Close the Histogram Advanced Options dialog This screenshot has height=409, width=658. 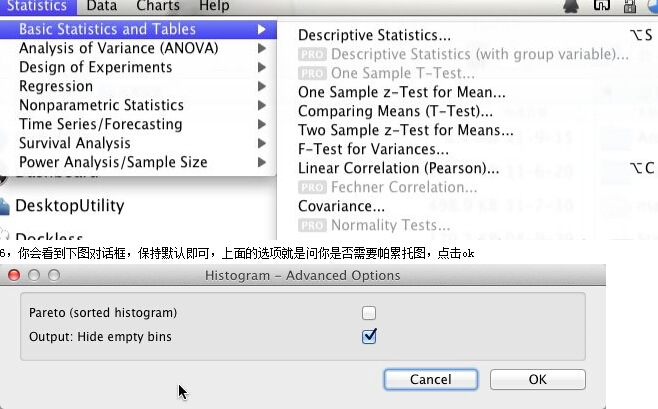pos(14,275)
